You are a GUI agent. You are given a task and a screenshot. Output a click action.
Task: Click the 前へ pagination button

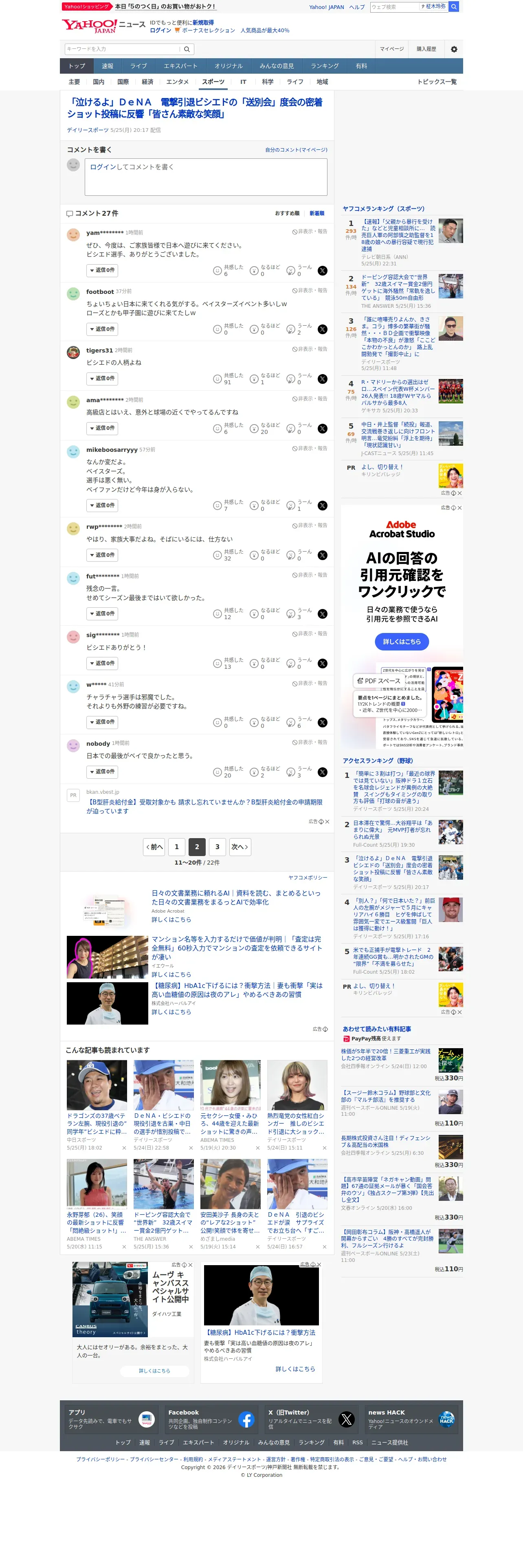[154, 848]
